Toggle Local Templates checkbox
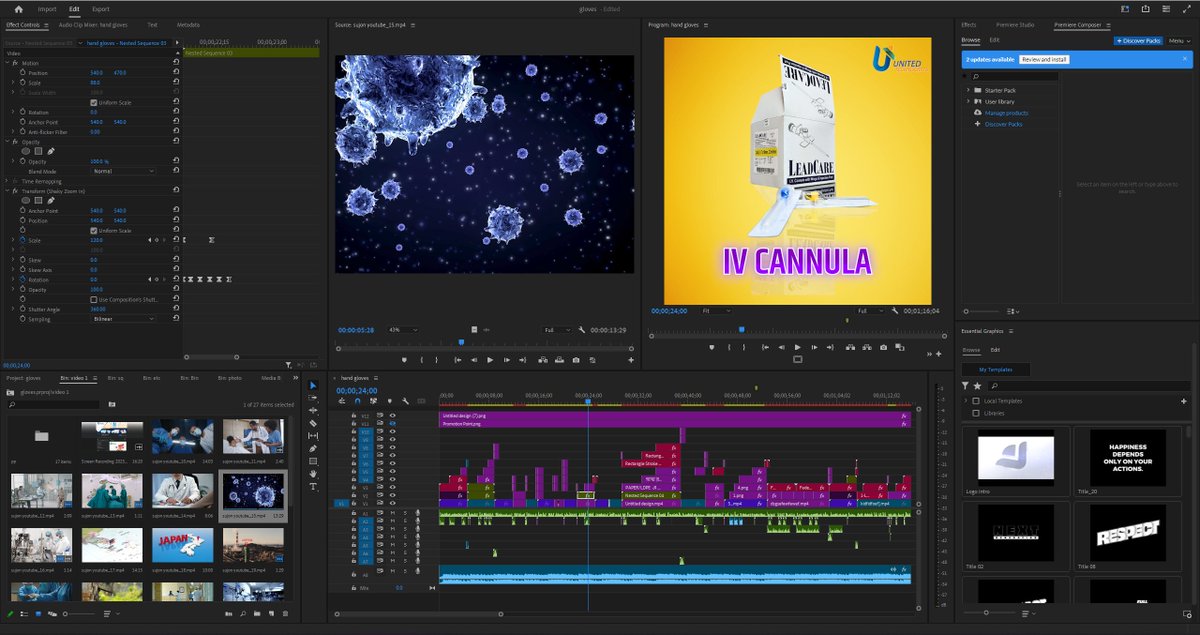1200x635 pixels. tap(977, 401)
